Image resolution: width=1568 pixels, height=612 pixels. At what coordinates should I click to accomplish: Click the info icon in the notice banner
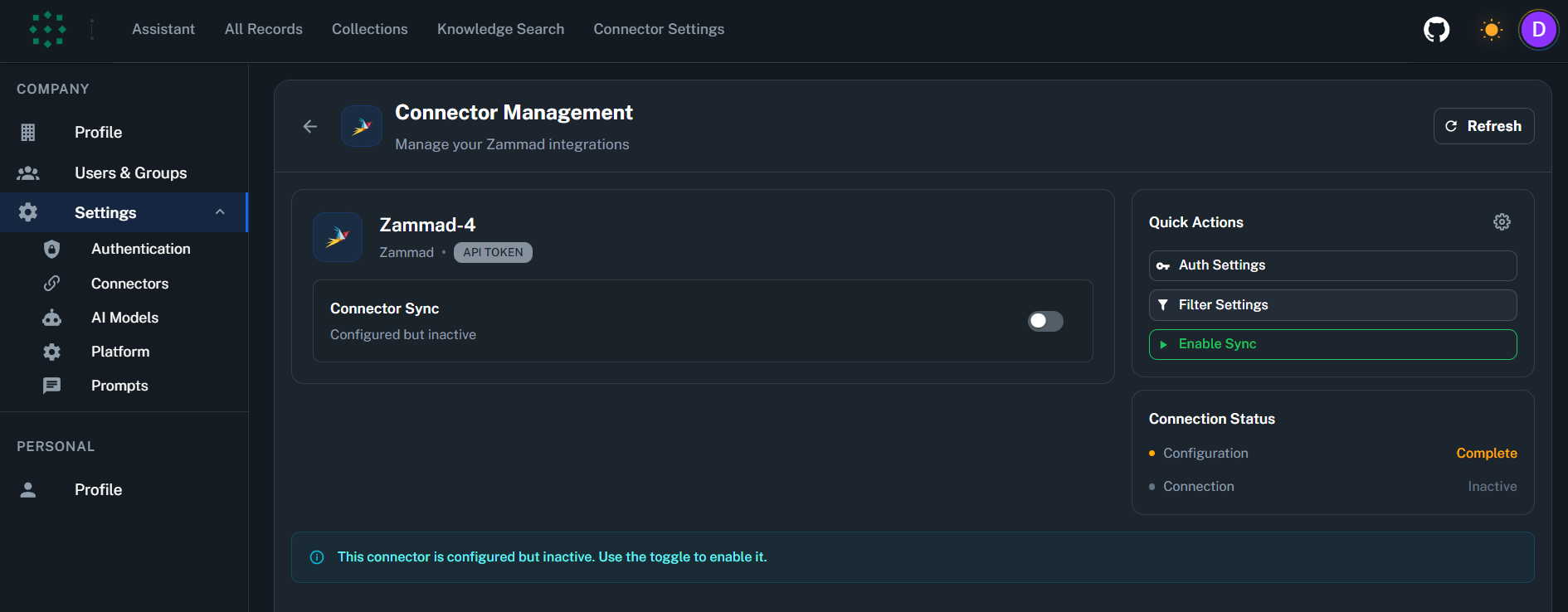[x=317, y=557]
